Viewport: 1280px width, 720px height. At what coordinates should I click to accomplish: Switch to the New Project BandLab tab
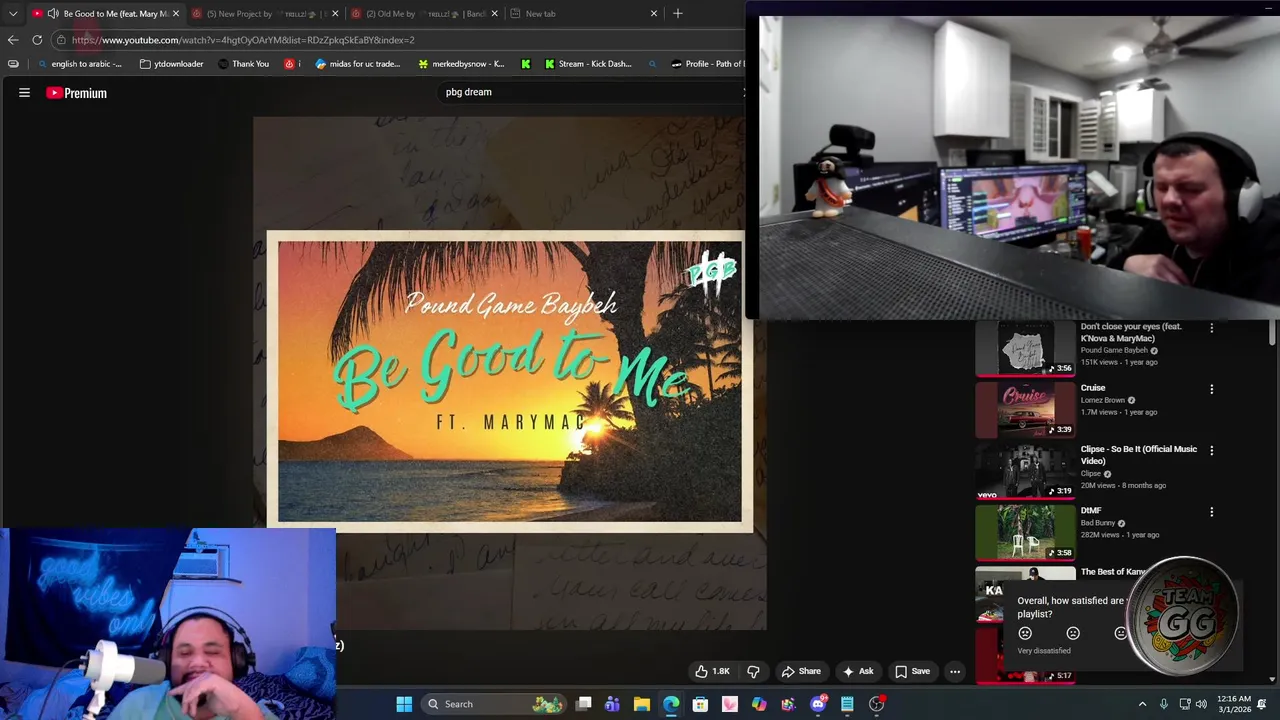tap(265, 14)
